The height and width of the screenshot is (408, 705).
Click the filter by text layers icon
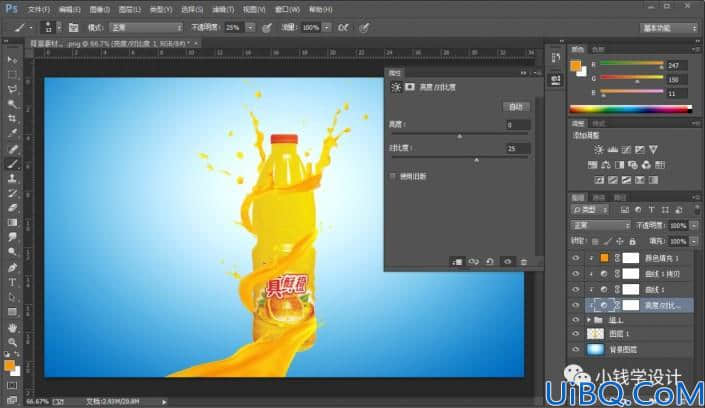point(651,210)
